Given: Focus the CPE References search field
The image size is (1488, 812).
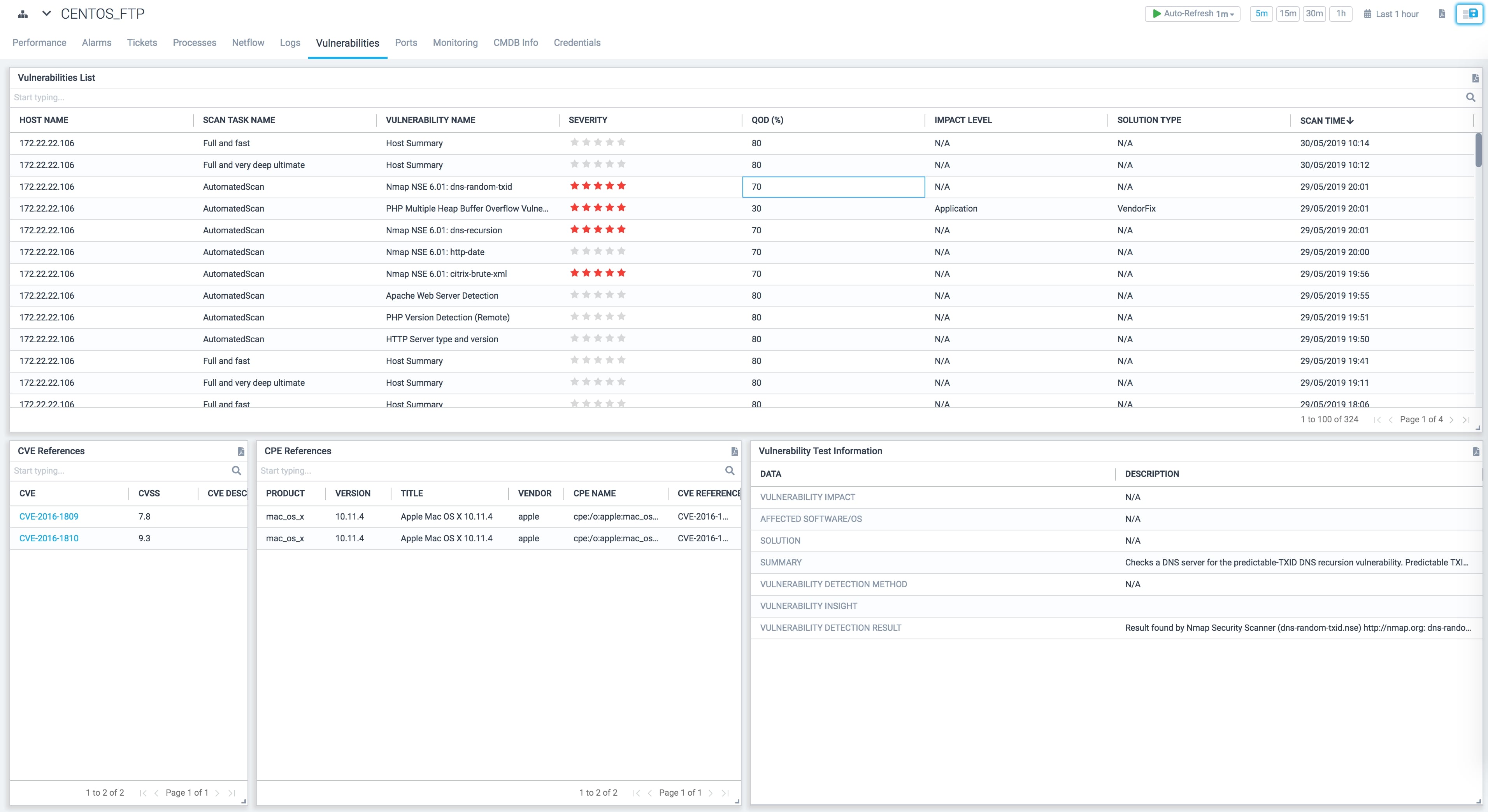Looking at the screenshot, I should (490, 471).
